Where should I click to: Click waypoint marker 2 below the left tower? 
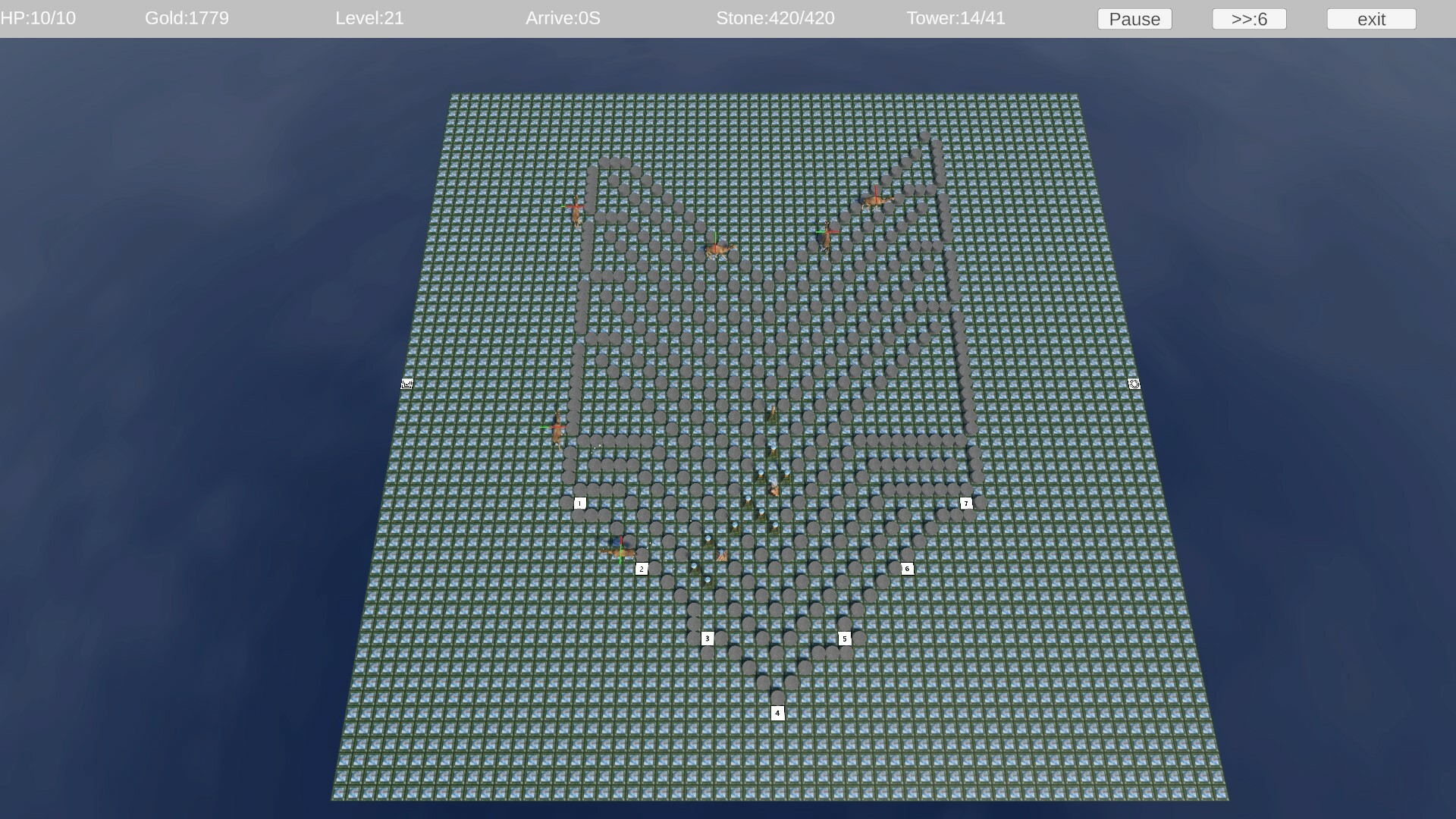[x=642, y=569]
